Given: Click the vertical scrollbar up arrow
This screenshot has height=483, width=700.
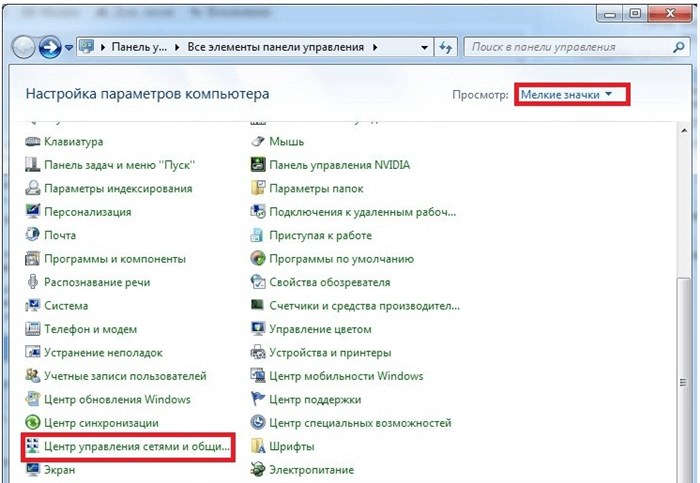Looking at the screenshot, I should click(684, 131).
